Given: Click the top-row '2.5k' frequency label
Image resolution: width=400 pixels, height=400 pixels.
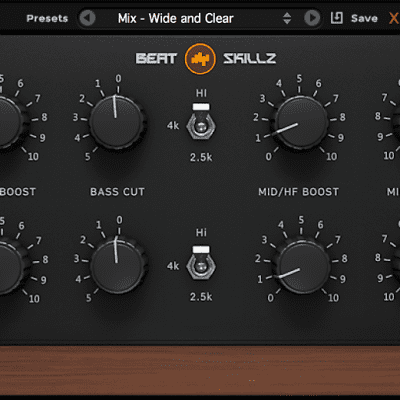Looking at the screenshot, I should tap(201, 157).
